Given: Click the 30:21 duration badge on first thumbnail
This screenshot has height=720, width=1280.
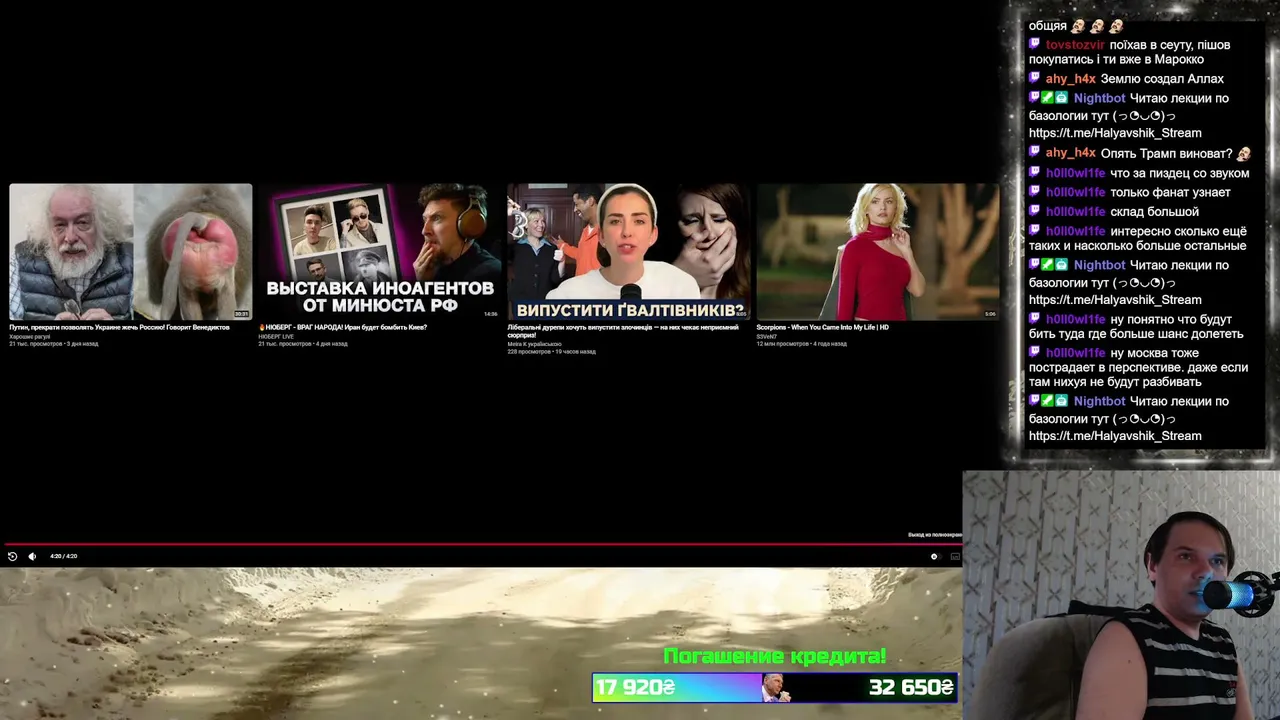Looking at the screenshot, I should click(241, 314).
